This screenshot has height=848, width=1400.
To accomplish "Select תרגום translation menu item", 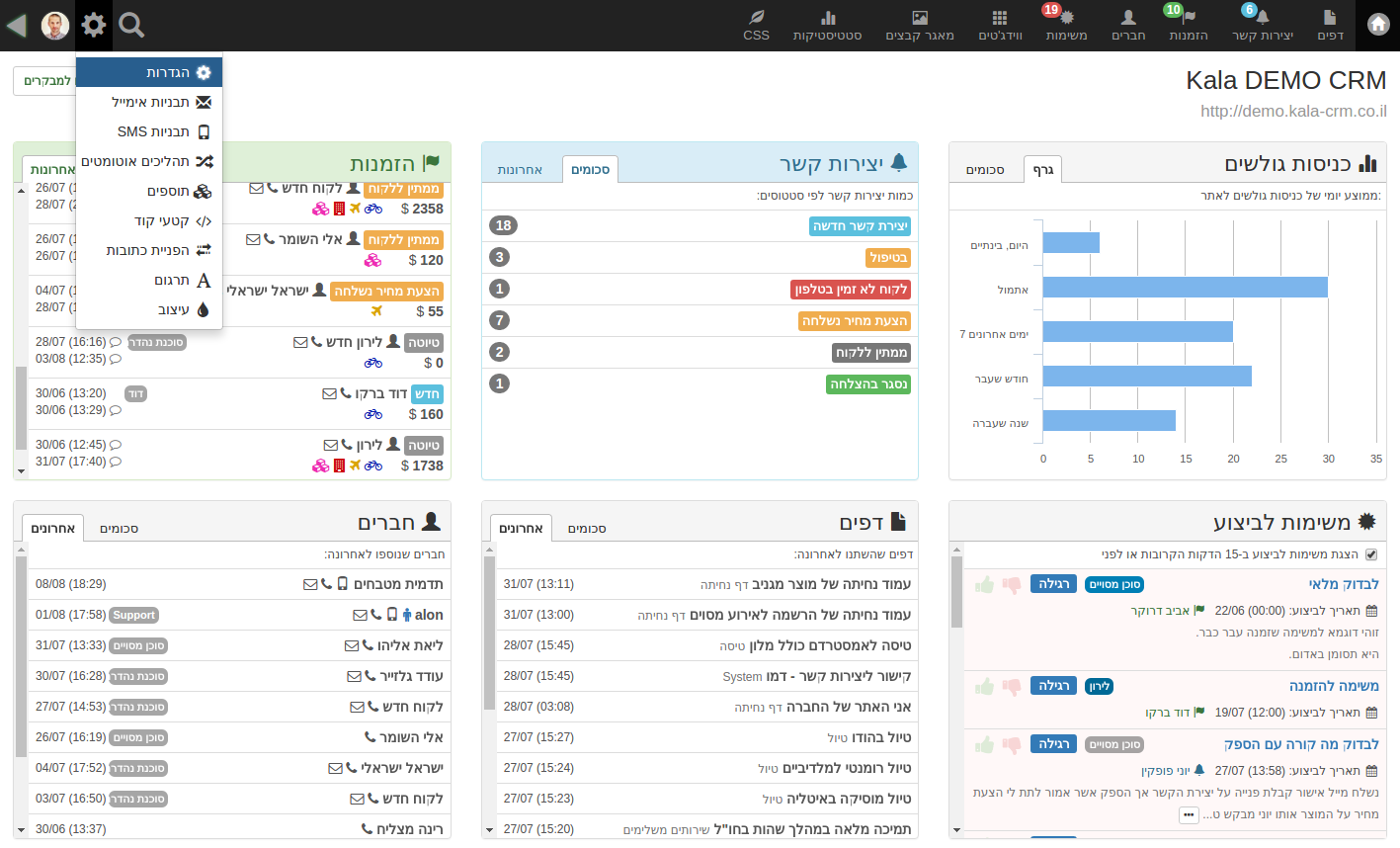I will (149, 280).
